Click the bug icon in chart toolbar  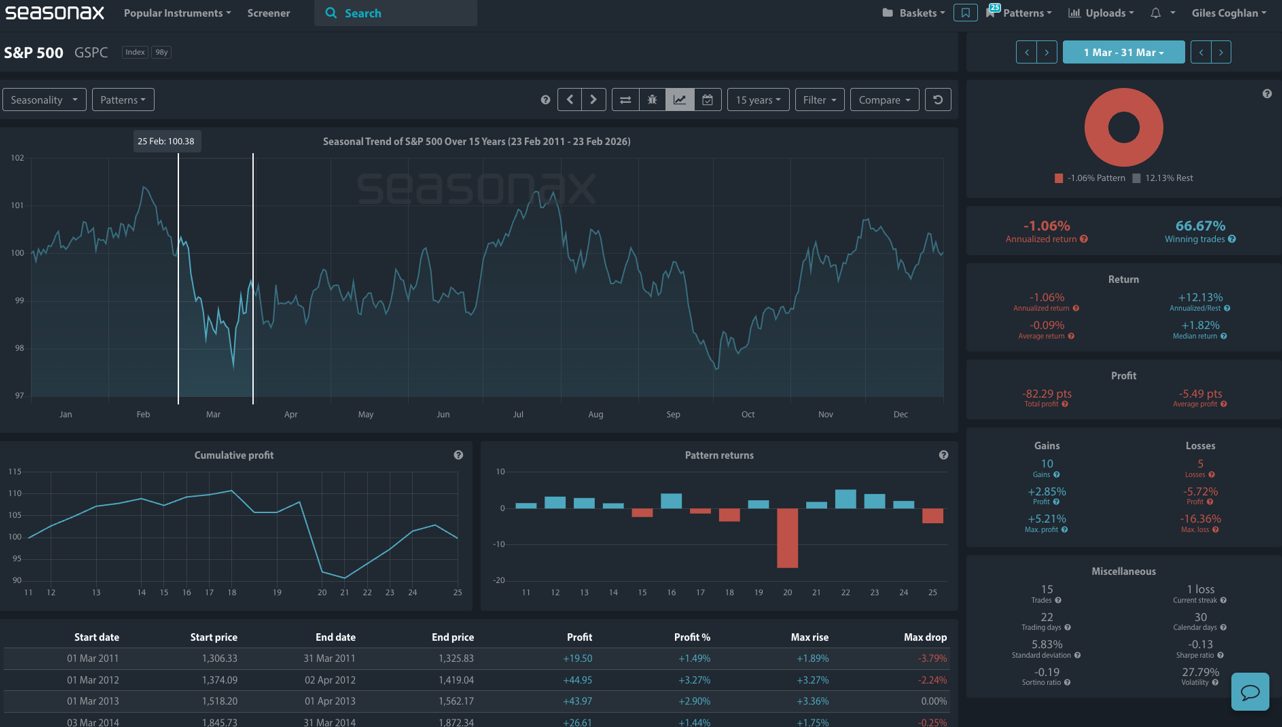[x=652, y=100]
